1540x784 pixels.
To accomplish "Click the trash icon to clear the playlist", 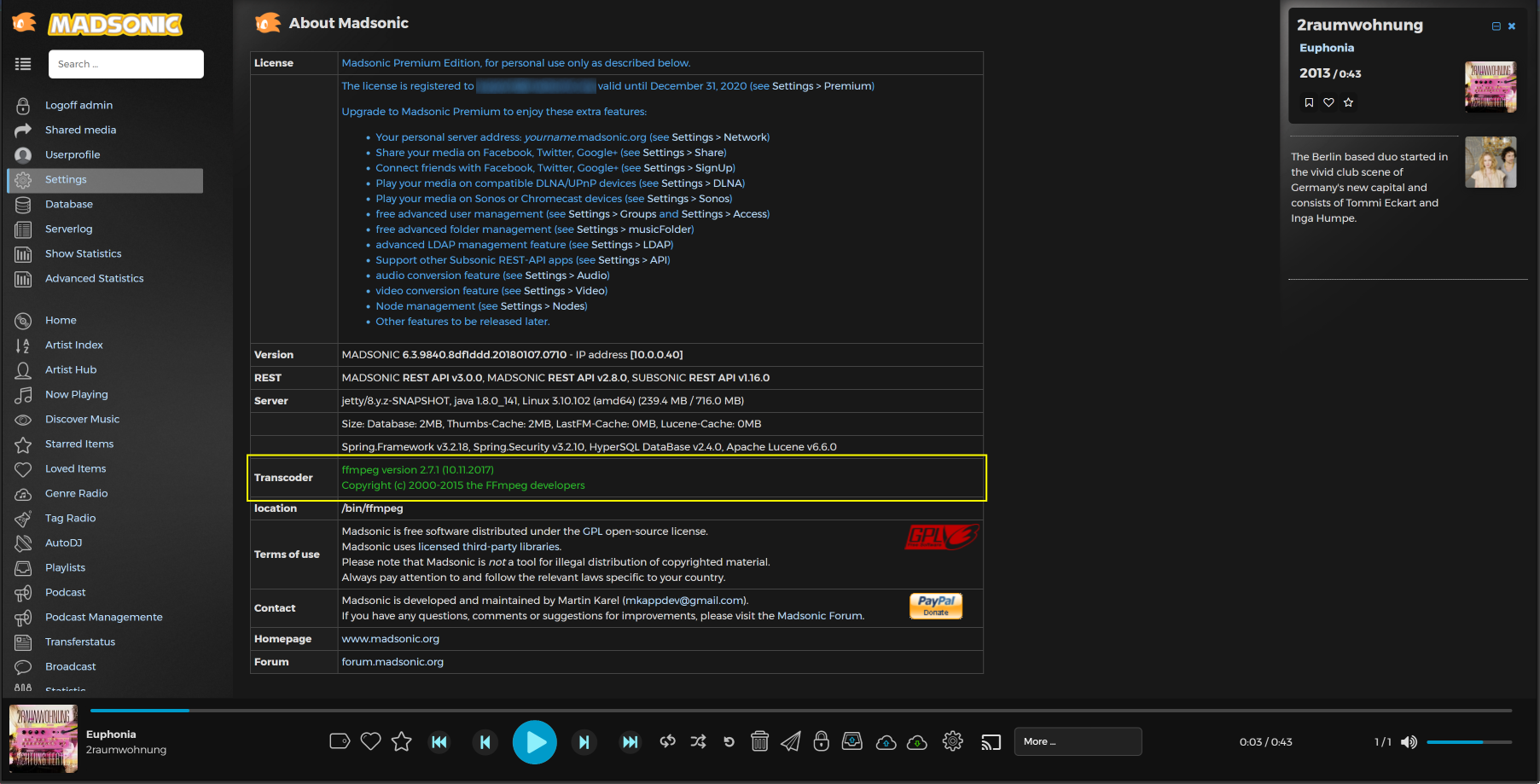I will pyautogui.click(x=759, y=741).
